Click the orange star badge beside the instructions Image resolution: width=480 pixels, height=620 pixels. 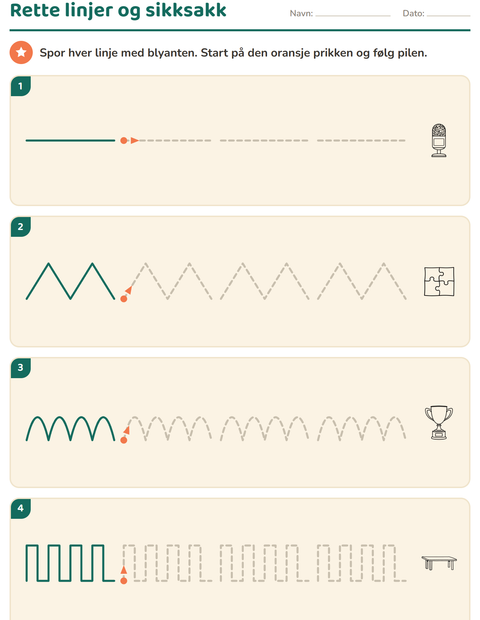point(21,52)
